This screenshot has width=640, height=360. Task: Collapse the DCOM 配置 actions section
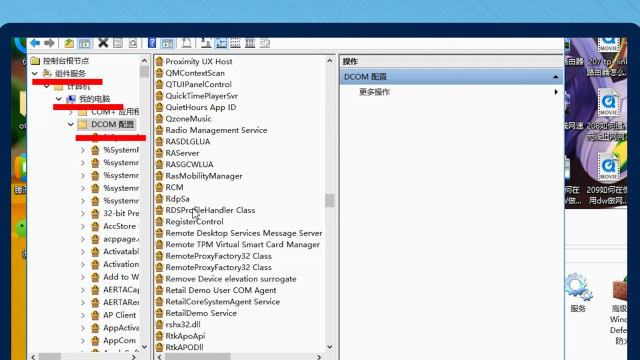pos(556,77)
